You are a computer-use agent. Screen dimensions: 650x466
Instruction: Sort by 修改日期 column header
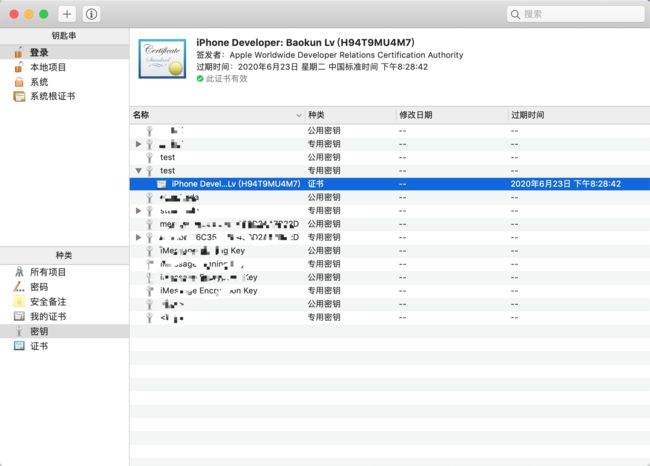pyautogui.click(x=452, y=115)
